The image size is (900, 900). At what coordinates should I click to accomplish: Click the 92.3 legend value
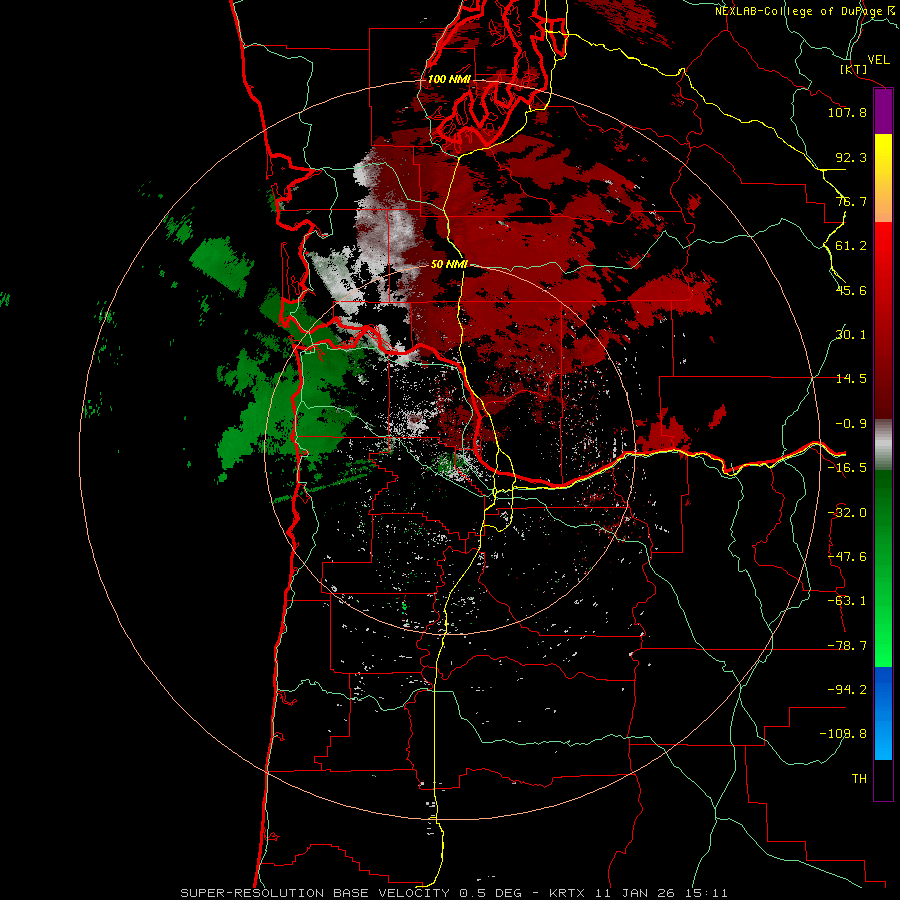[851, 157]
